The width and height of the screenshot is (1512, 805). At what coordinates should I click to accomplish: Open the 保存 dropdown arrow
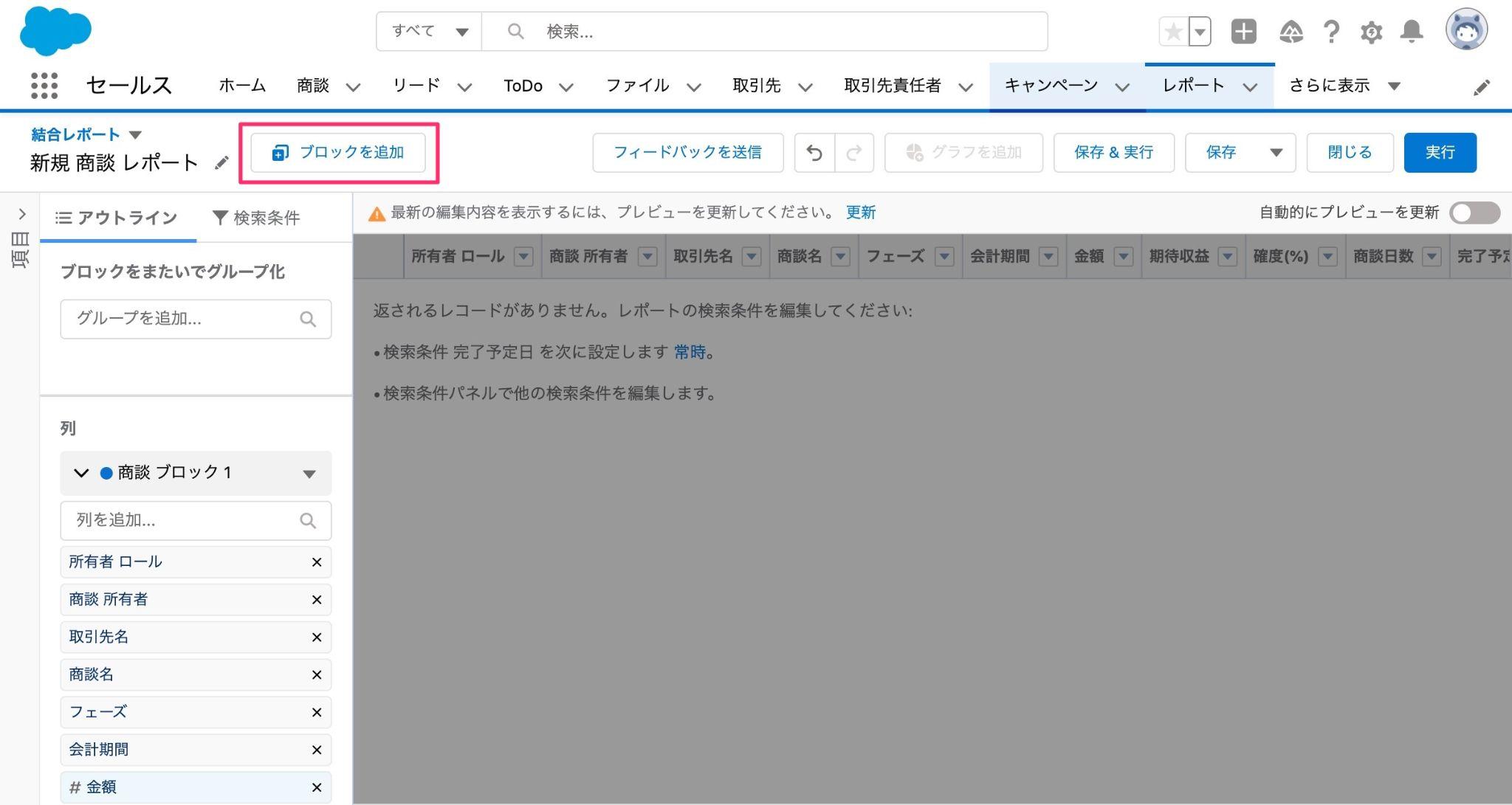[1276, 153]
